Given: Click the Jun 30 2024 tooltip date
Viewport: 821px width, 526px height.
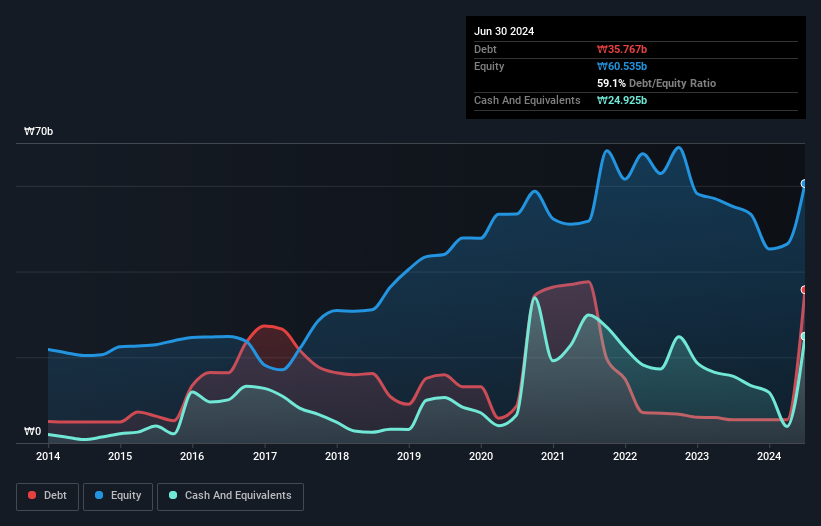Looking at the screenshot, I should [x=504, y=31].
